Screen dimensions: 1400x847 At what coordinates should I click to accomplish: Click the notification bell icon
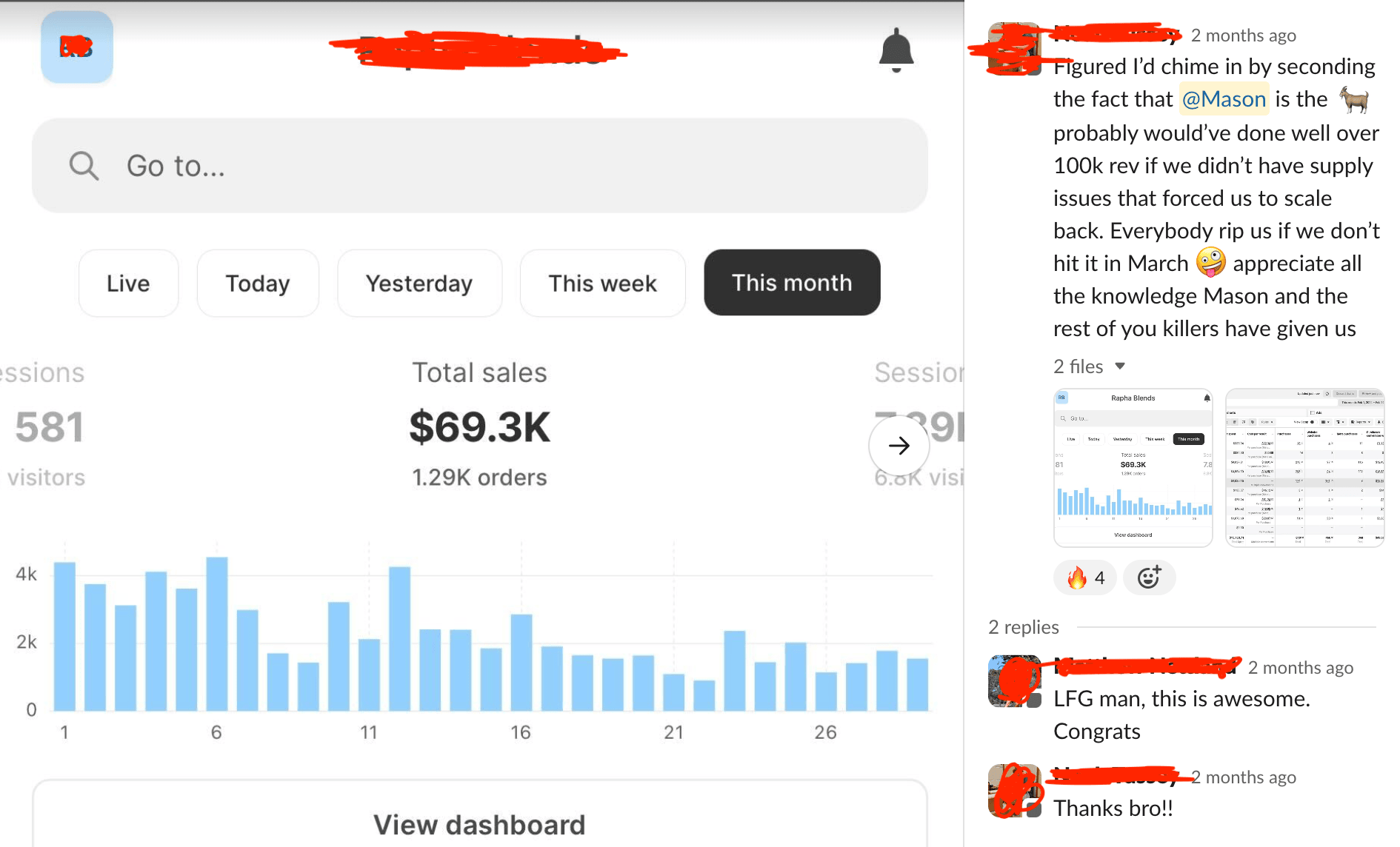[x=896, y=50]
